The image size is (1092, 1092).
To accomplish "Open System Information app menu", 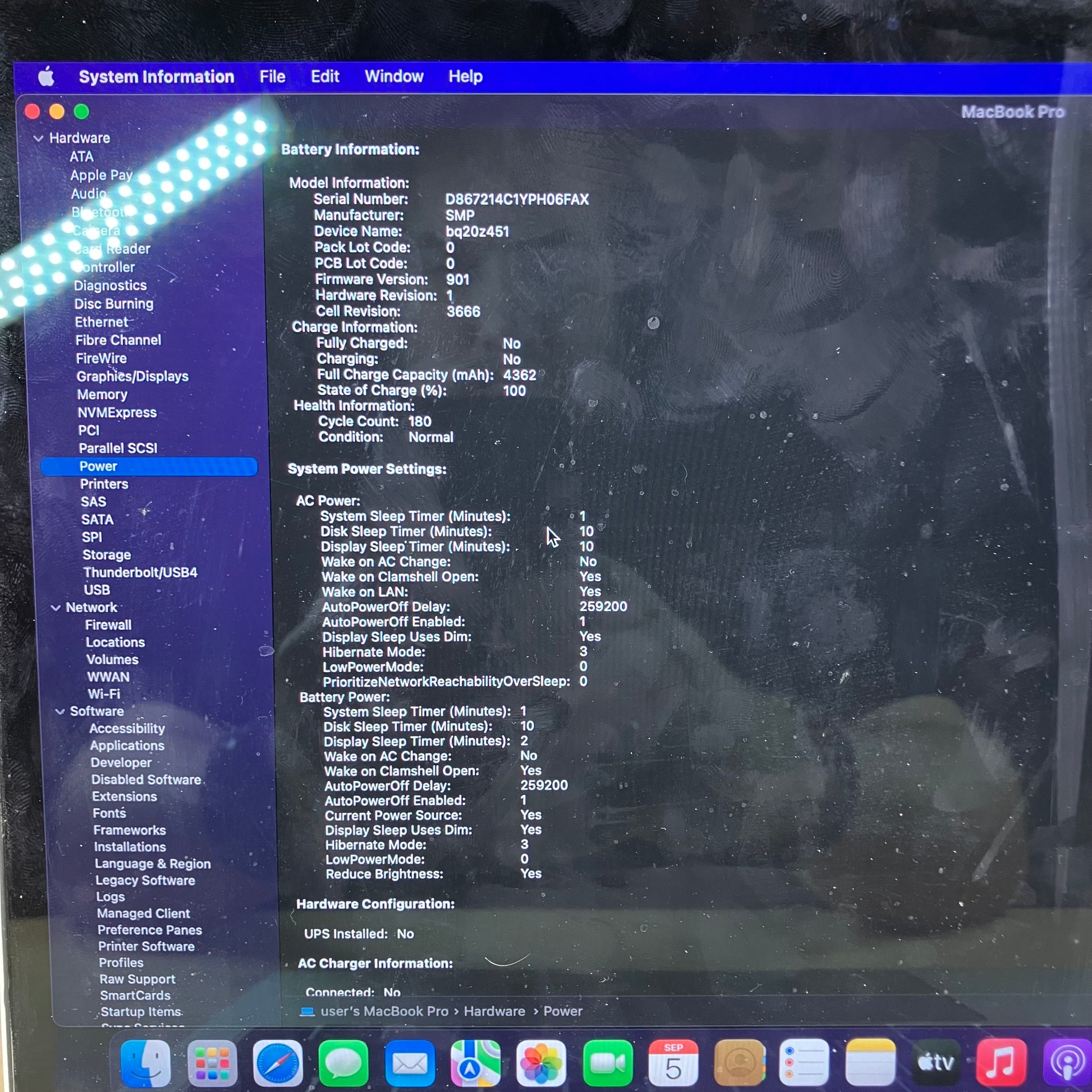I will click(x=157, y=76).
